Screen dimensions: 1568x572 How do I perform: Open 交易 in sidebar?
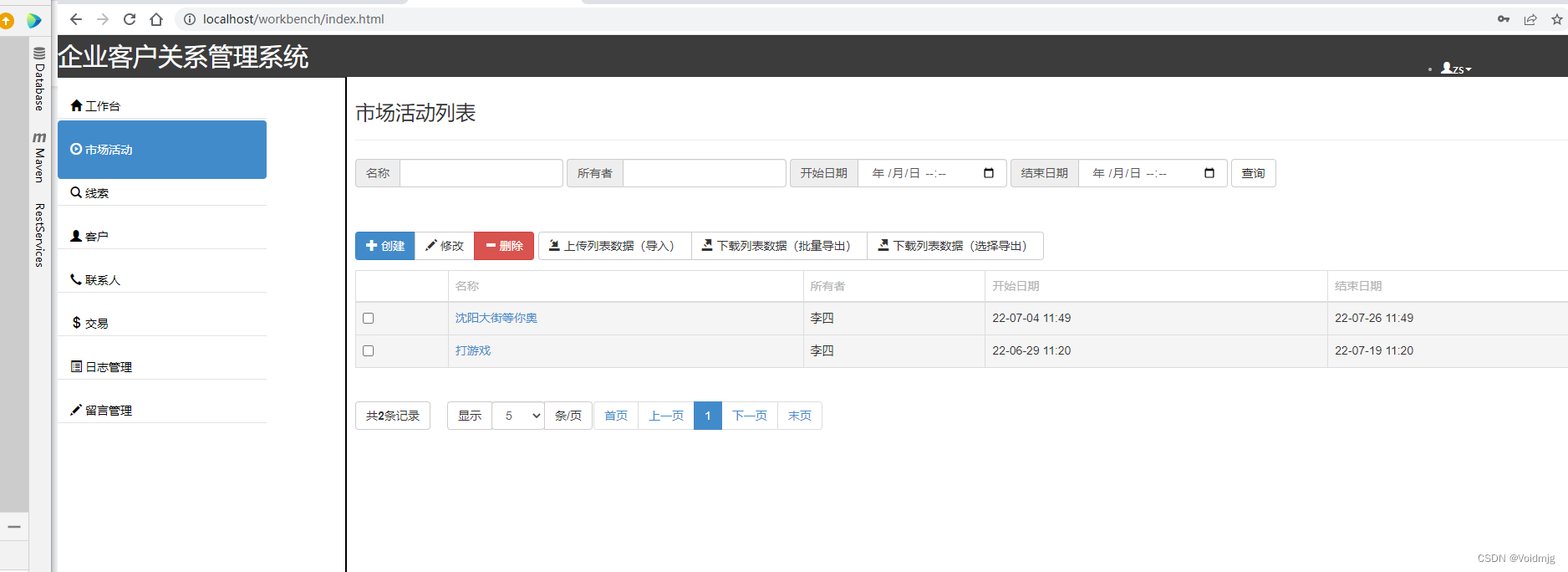click(x=89, y=324)
